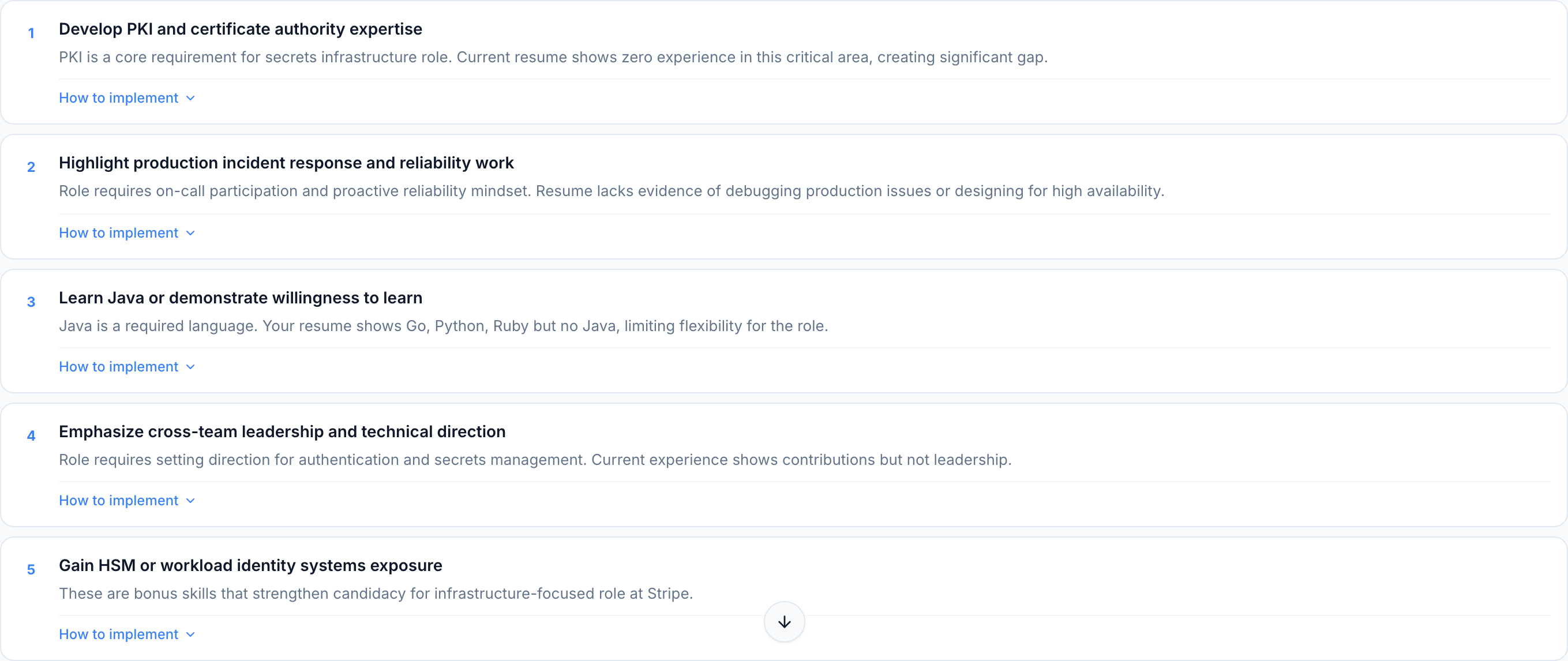
Task: Select 'Learn Java or demonstrate willingness' heading
Action: pos(241,298)
